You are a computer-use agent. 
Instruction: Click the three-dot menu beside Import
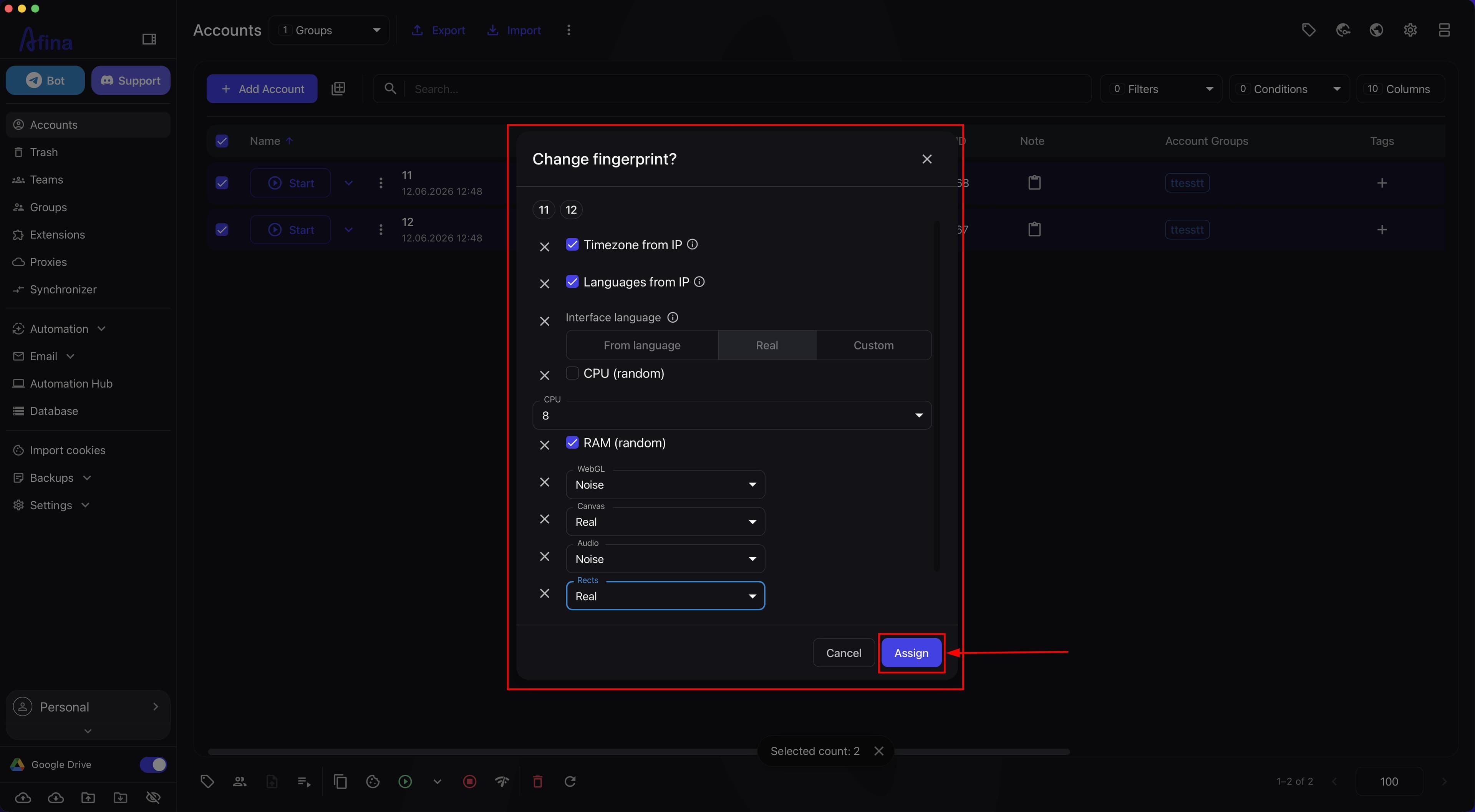pyautogui.click(x=568, y=30)
